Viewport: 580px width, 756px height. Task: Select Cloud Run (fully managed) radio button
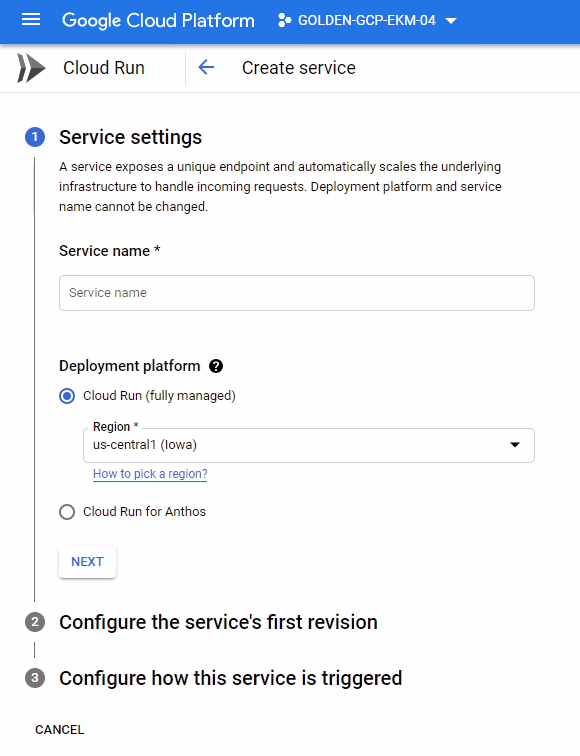(67, 396)
